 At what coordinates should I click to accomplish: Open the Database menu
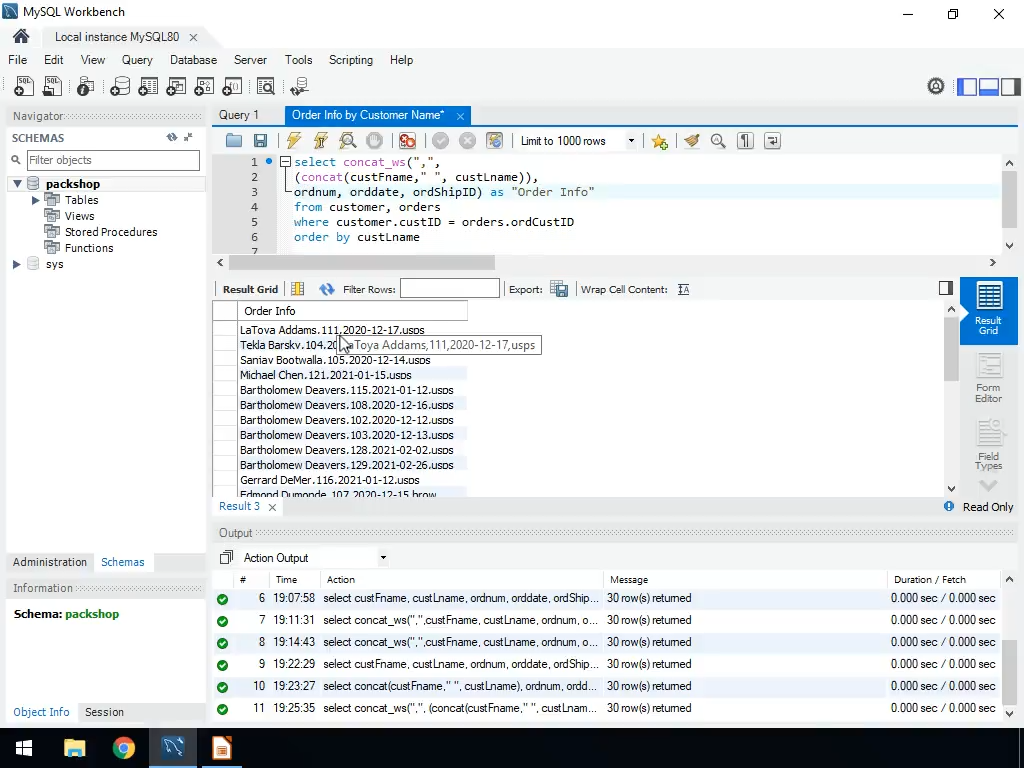(193, 60)
